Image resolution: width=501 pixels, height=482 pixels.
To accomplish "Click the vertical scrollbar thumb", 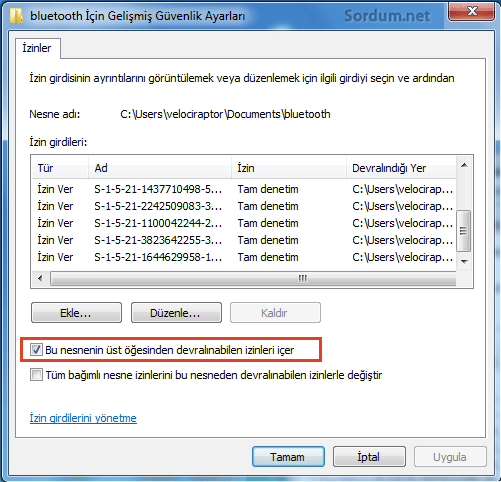I will point(464,231).
